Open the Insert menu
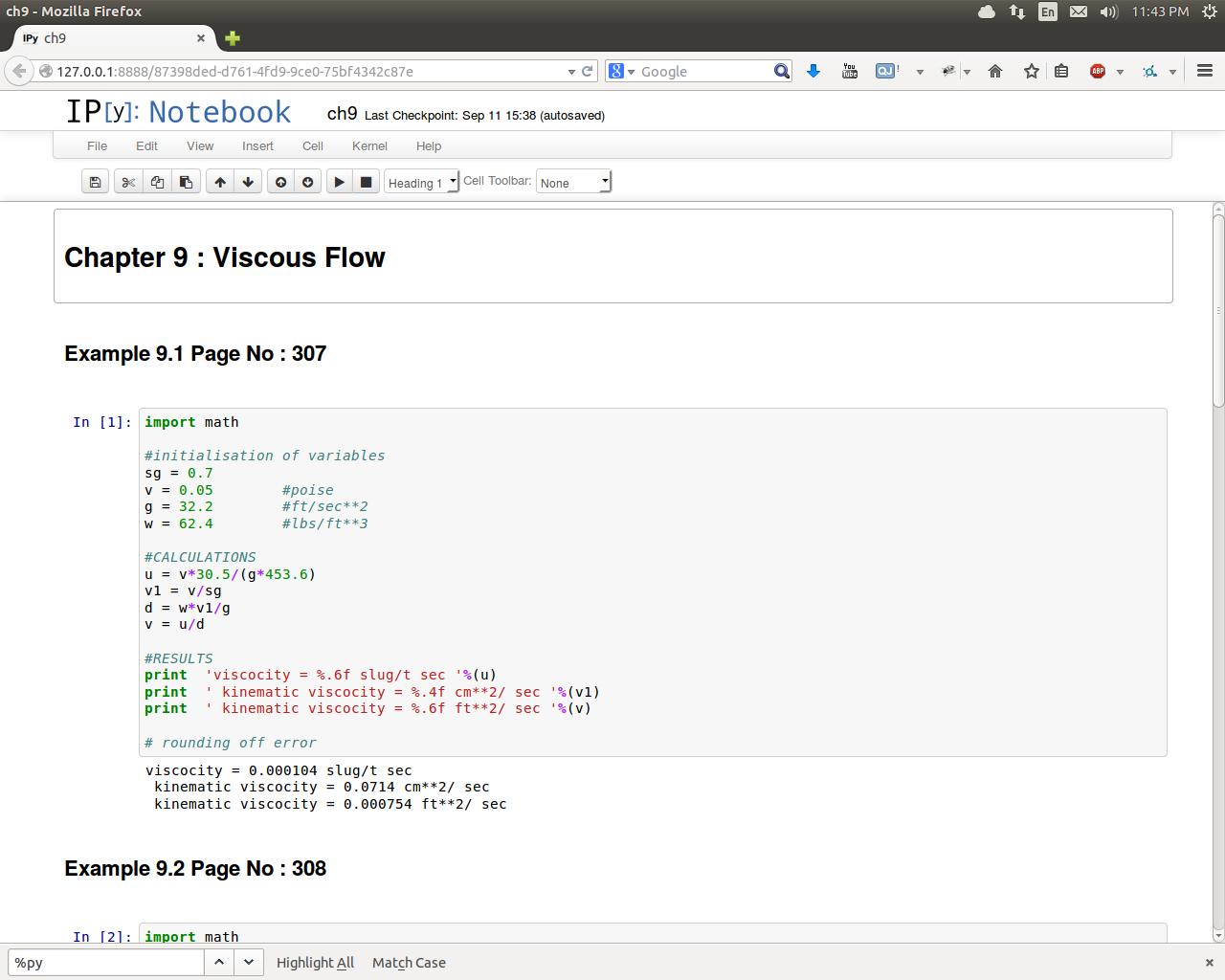The image size is (1225, 980). point(257,146)
